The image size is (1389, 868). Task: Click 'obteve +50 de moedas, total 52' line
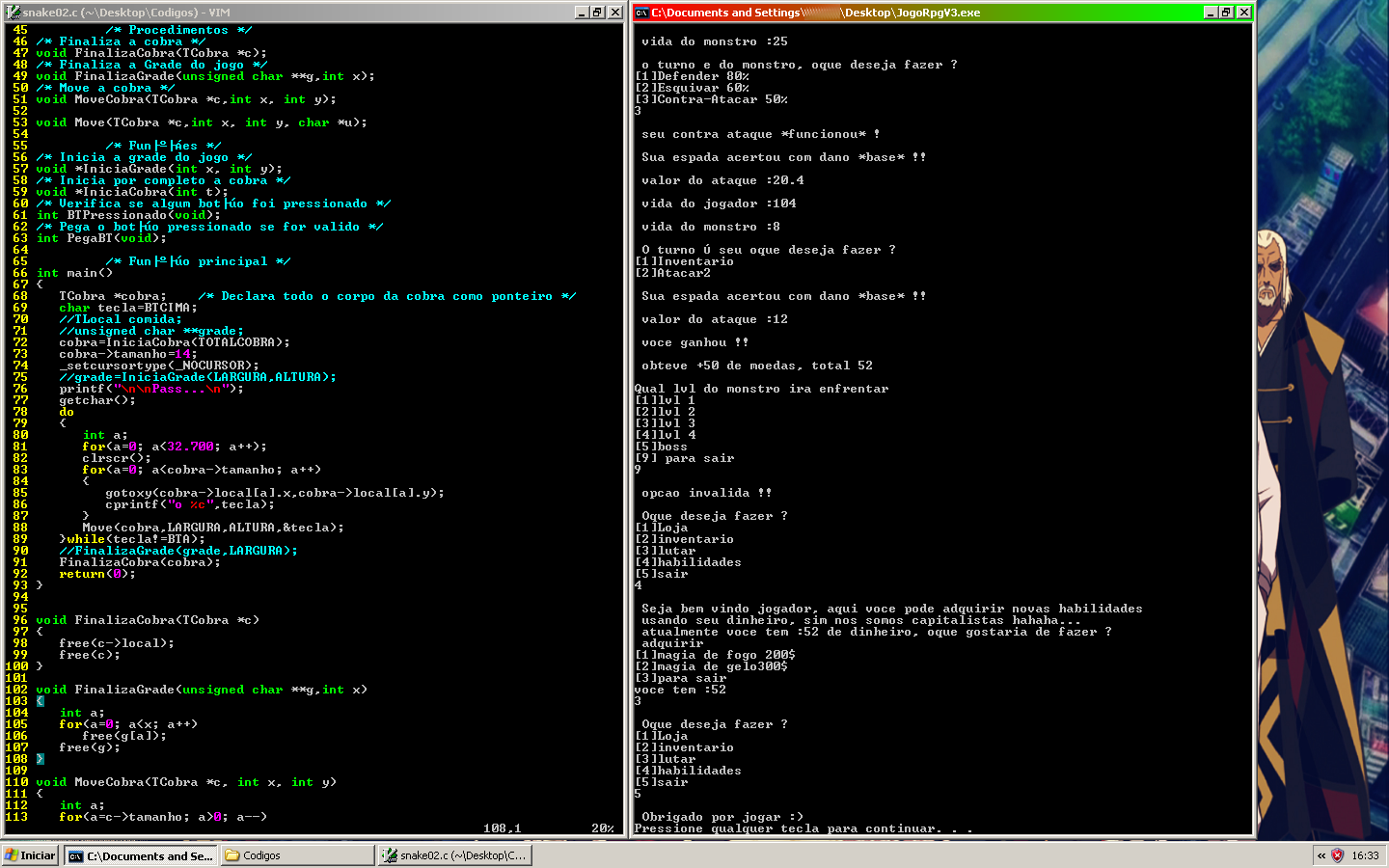[757, 366]
